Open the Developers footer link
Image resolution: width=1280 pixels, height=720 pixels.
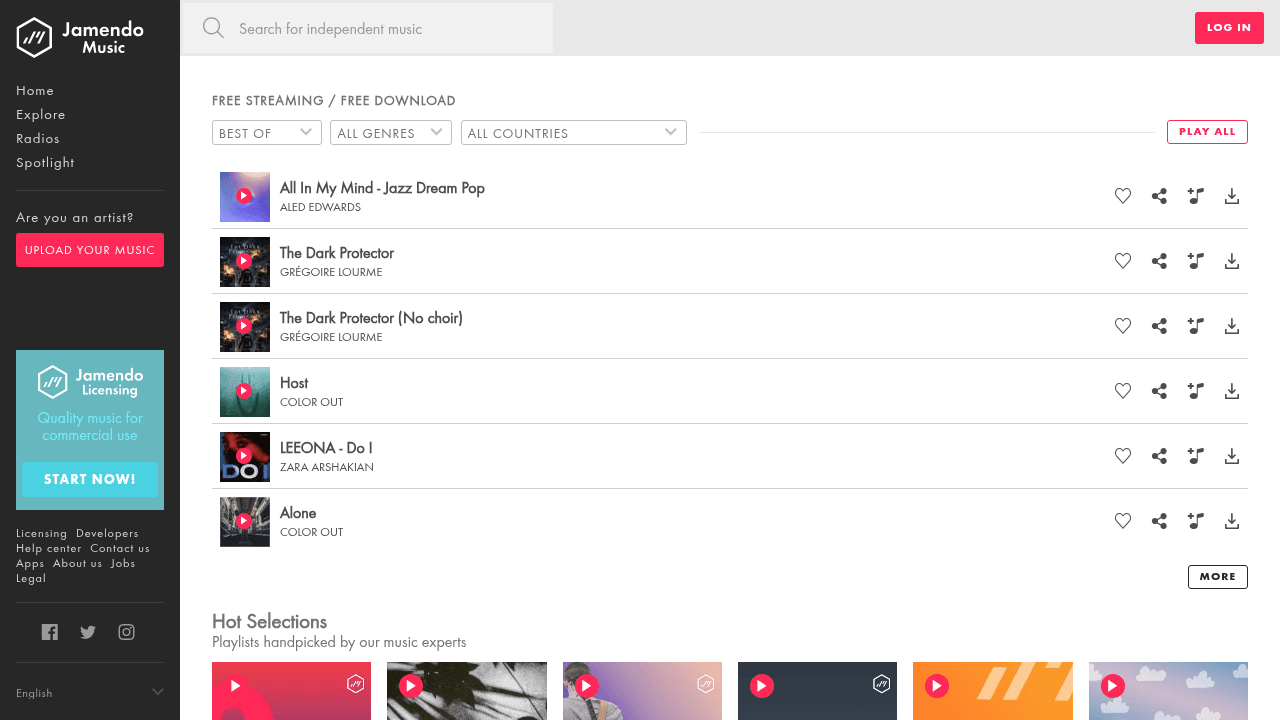point(107,534)
